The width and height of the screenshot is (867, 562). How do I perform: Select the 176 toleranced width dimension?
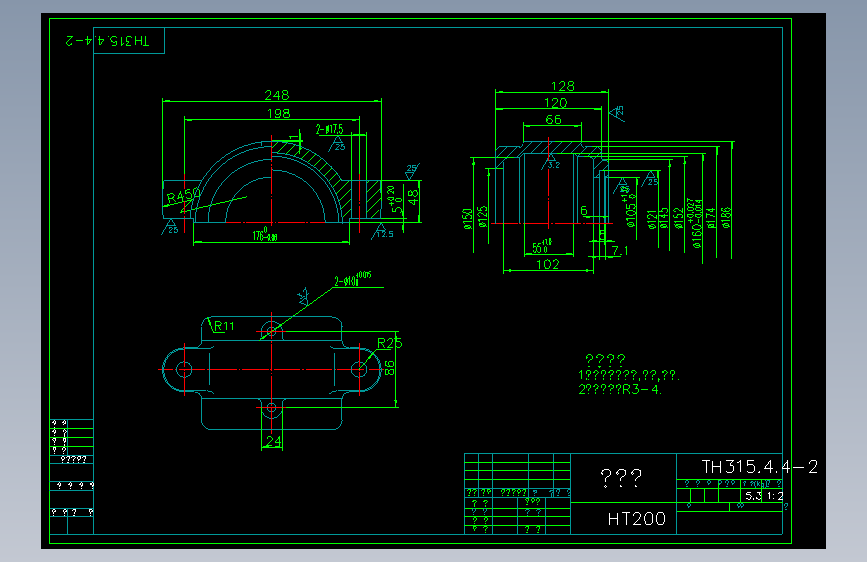tap(265, 235)
